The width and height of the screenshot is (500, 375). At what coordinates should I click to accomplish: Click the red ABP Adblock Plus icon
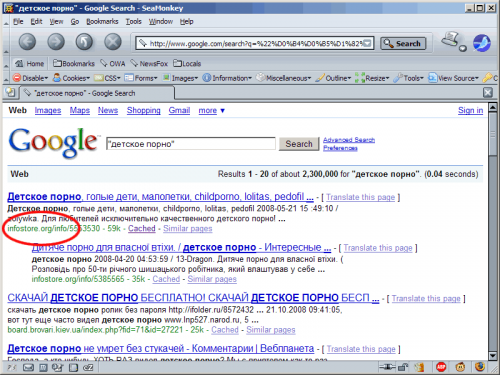point(441,367)
